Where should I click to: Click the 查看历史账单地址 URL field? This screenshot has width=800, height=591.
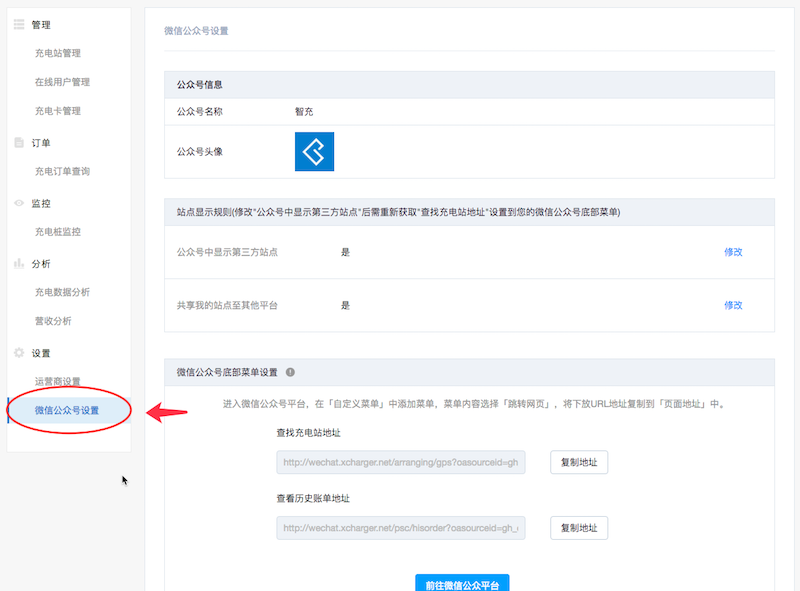point(401,528)
